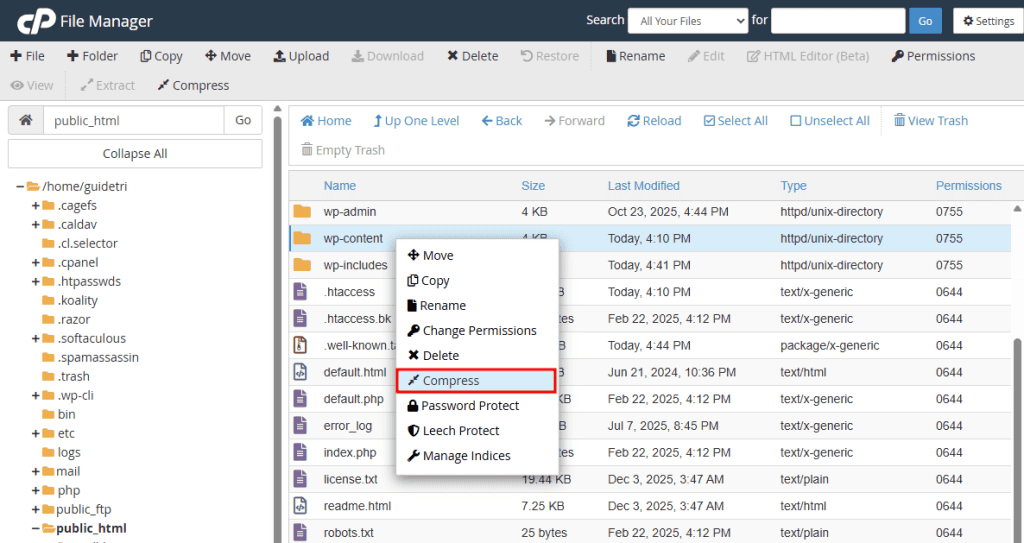Screen dimensions: 1024x543
Task: Choose Compress from the context menu
Action: tap(450, 381)
